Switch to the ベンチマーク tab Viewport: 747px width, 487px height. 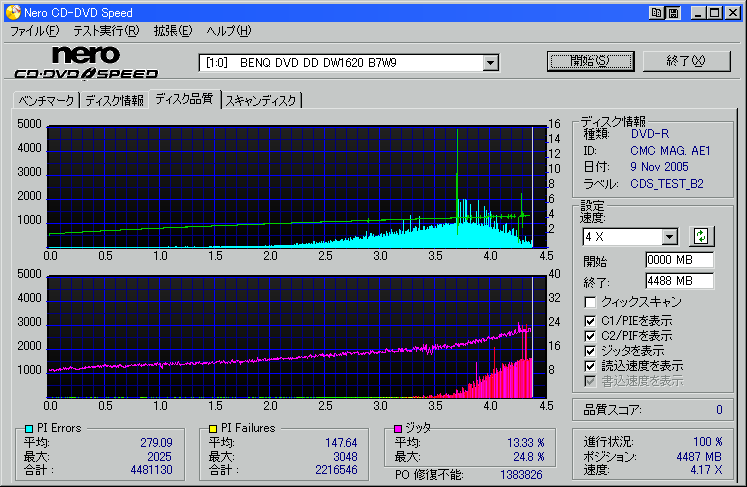[x=46, y=100]
